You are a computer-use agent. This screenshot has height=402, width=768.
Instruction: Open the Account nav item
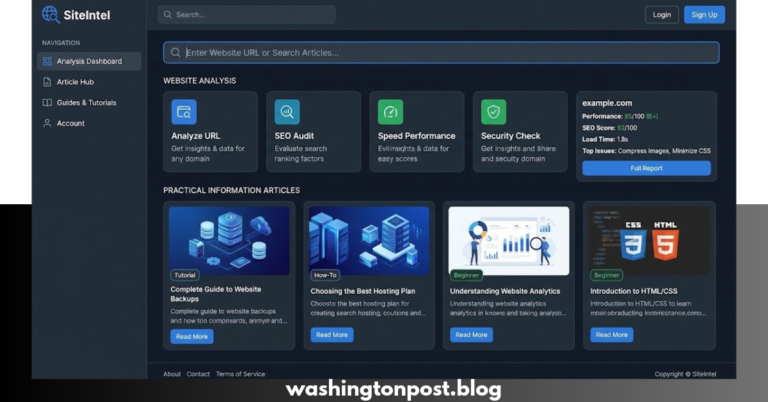click(89, 123)
